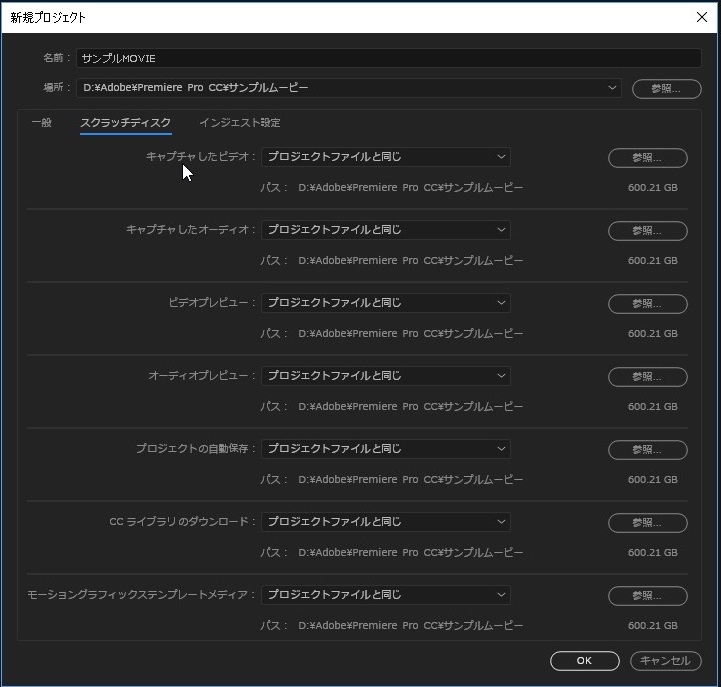Image resolution: width=721 pixels, height=687 pixels.
Task: Open the インジェスト設定 tab
Action: (x=239, y=123)
